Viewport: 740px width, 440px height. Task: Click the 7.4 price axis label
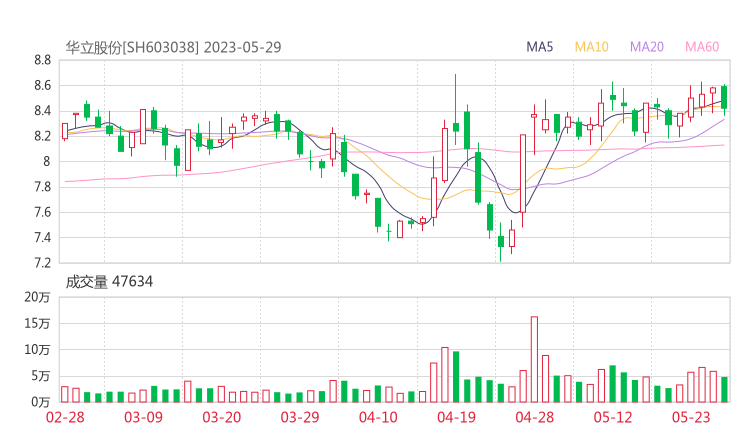[42, 237]
